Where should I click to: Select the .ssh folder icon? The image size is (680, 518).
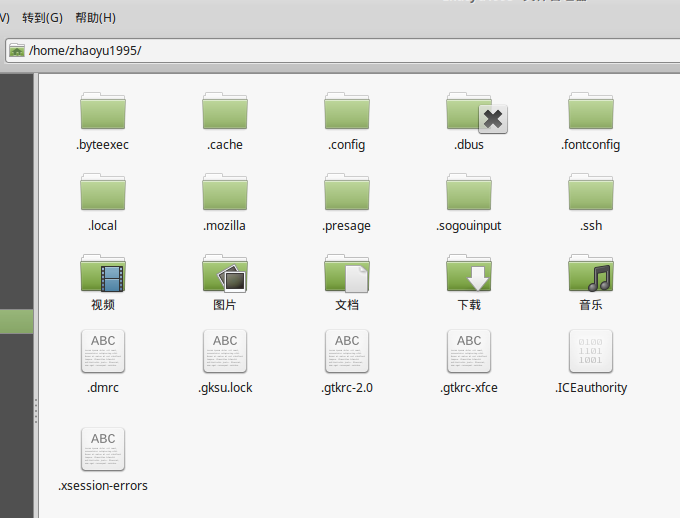coord(591,192)
